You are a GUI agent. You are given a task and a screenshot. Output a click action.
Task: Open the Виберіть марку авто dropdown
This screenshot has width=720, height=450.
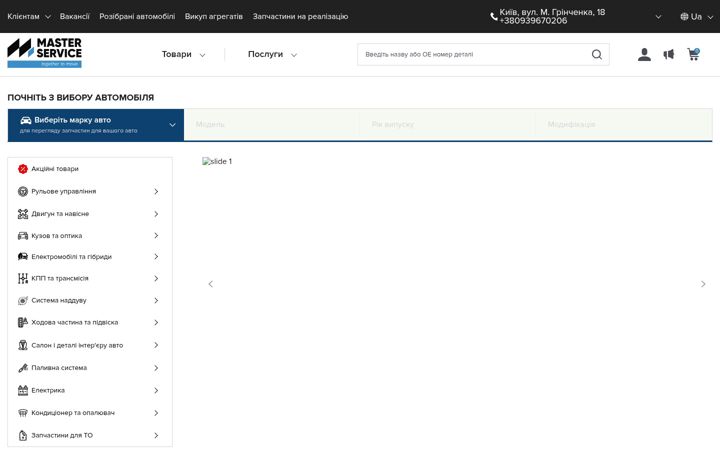pyautogui.click(x=96, y=125)
